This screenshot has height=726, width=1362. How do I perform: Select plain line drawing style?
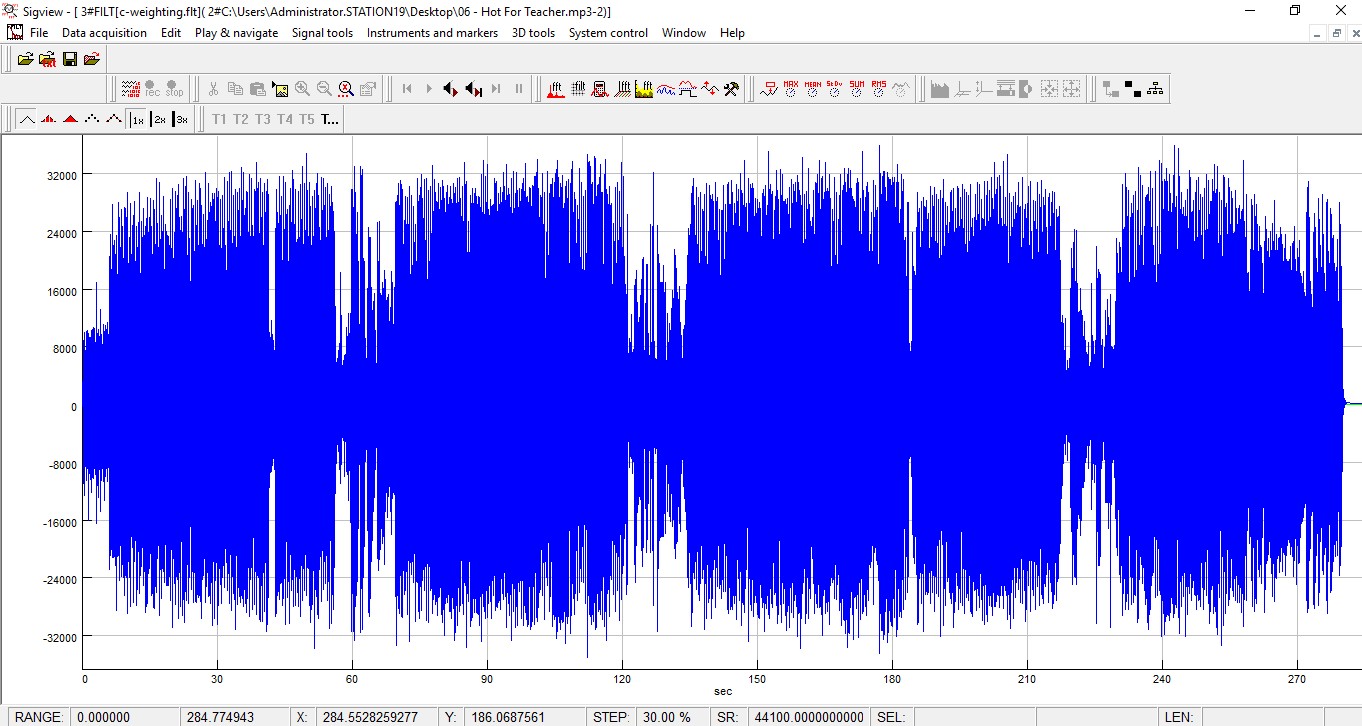[27, 119]
